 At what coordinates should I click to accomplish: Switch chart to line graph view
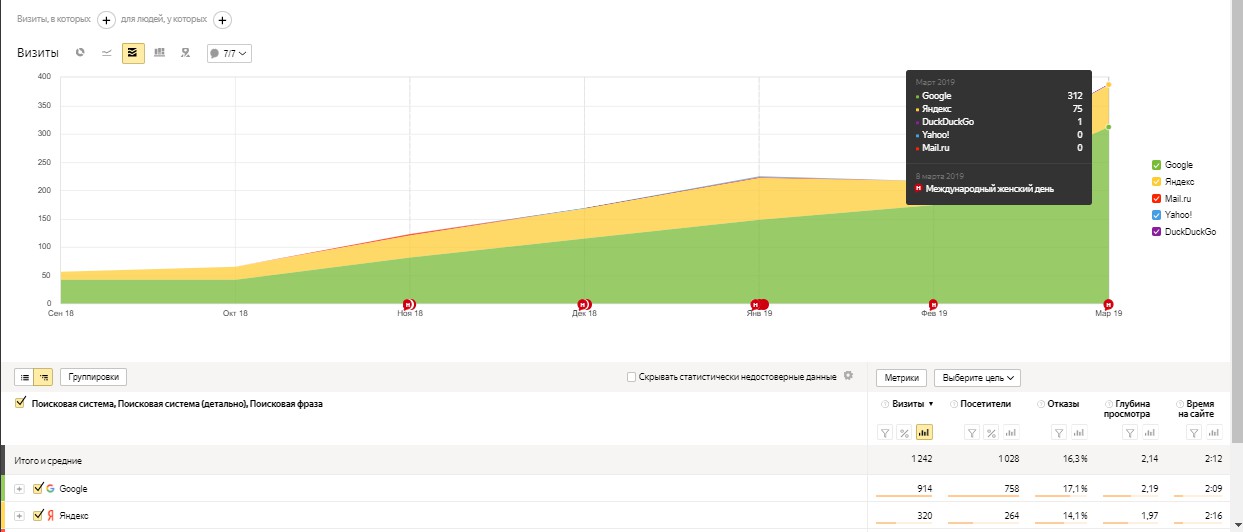click(107, 53)
